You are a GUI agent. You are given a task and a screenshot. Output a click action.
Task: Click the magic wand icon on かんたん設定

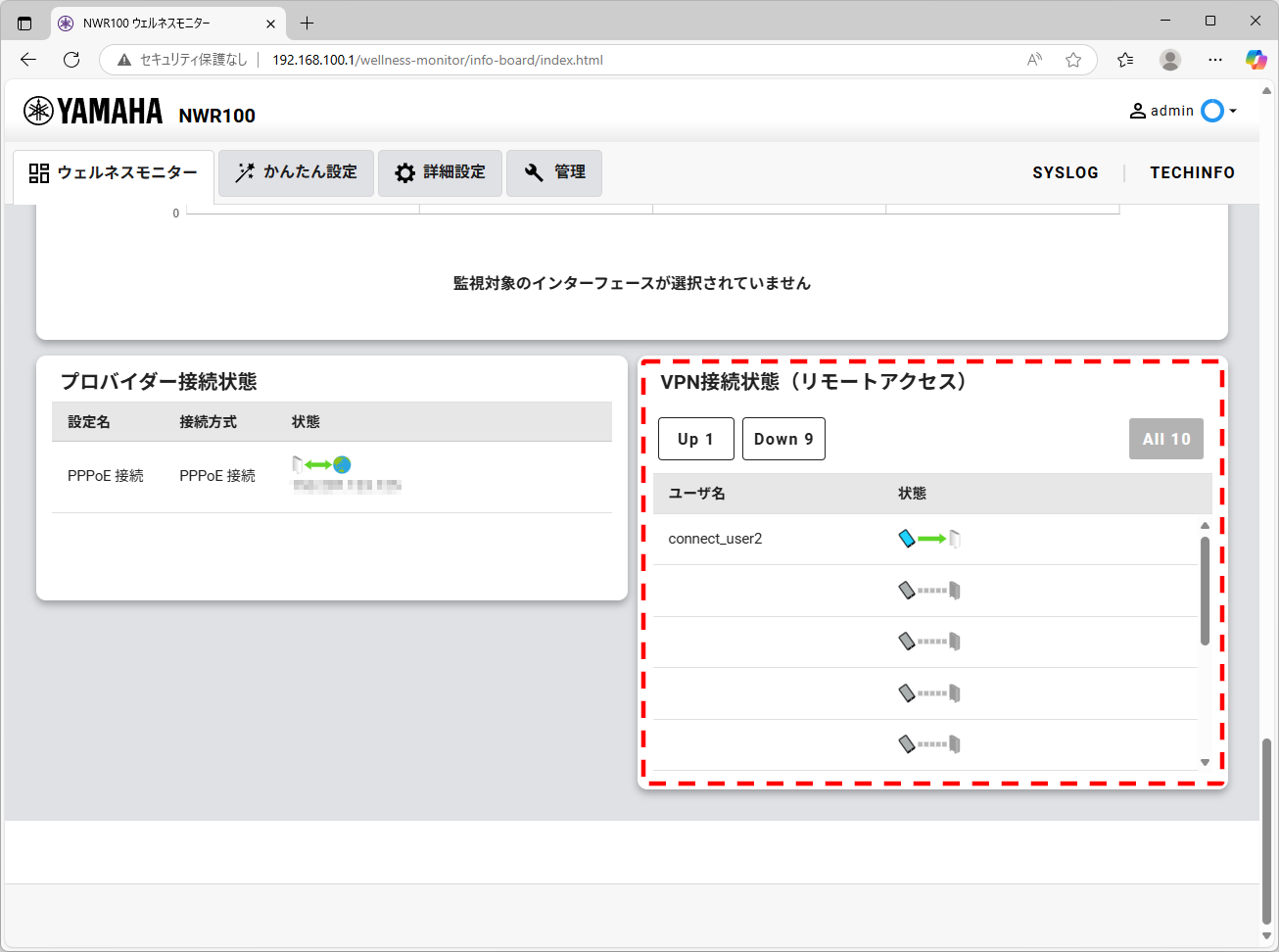click(x=244, y=172)
